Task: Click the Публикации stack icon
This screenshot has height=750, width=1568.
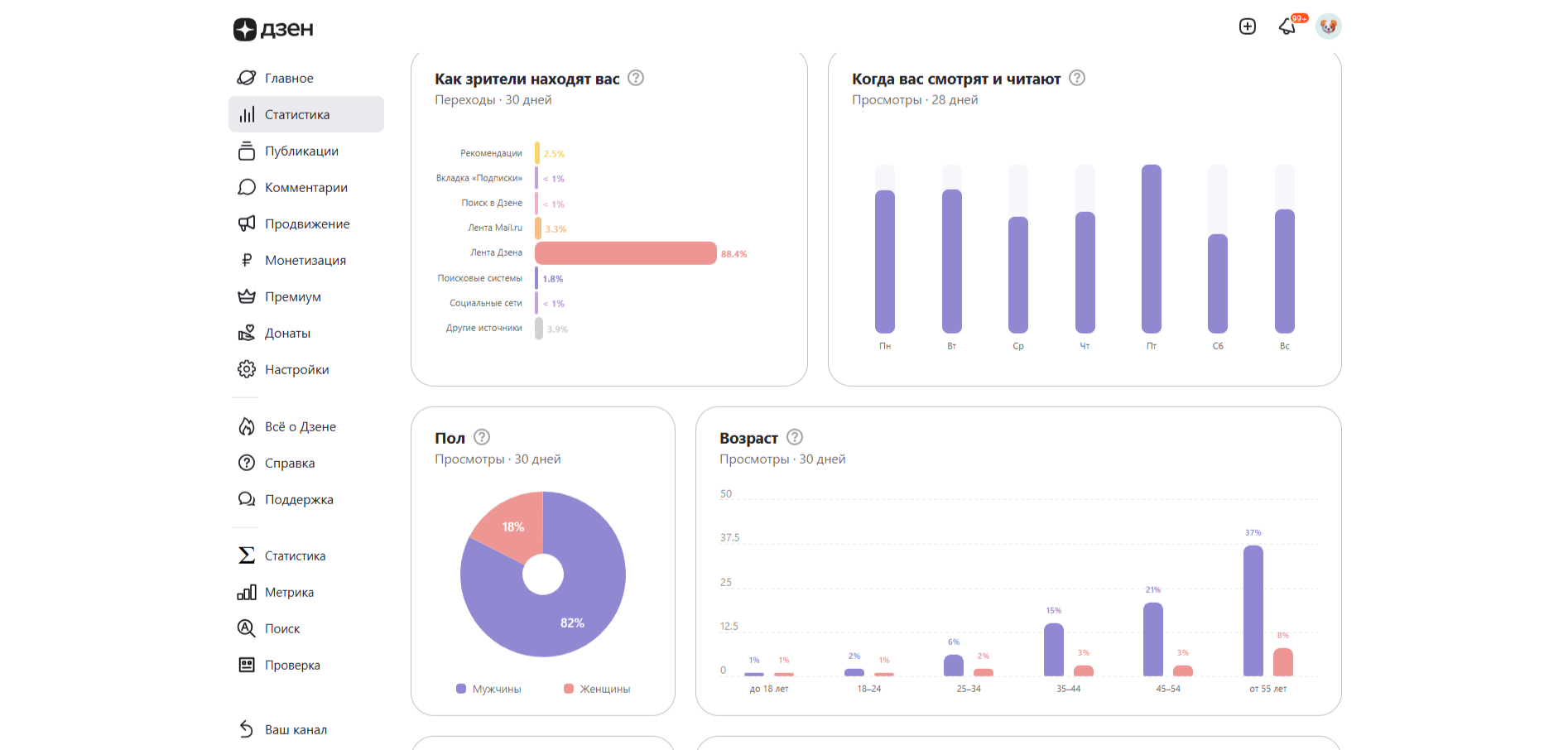Action: point(247,151)
